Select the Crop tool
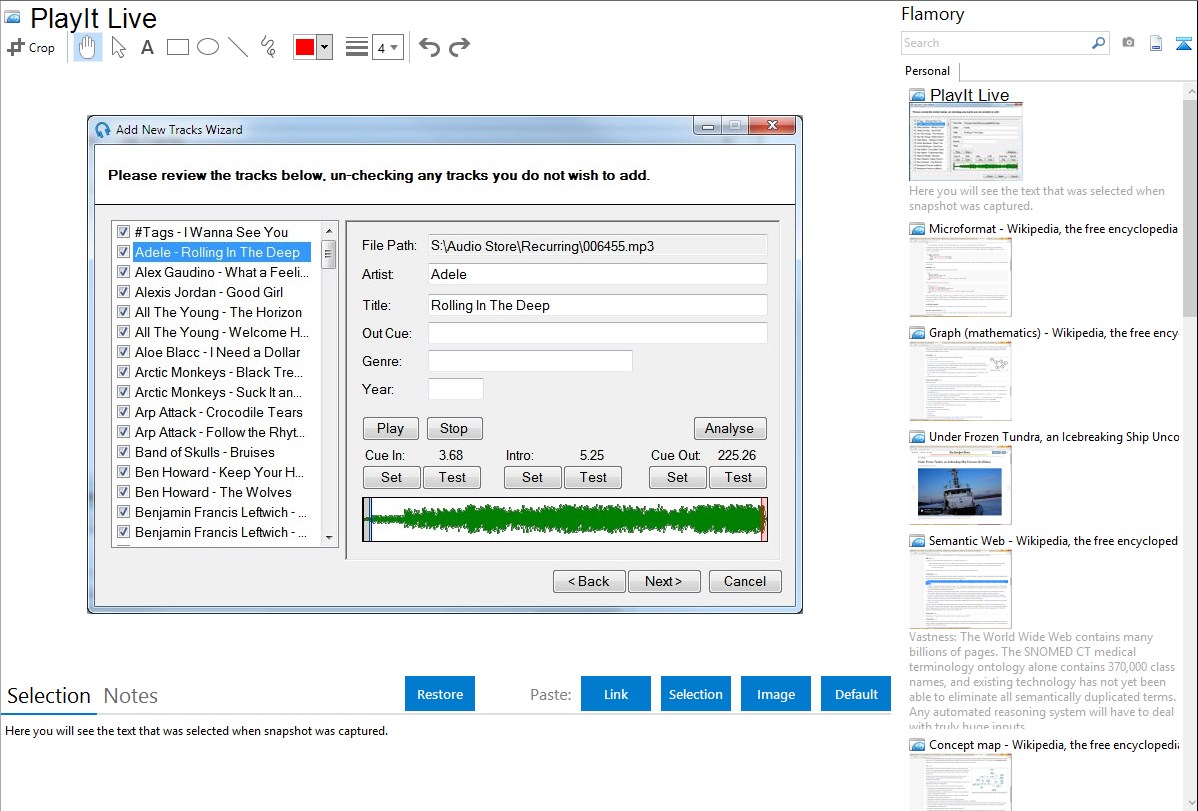This screenshot has width=1198, height=811. click(x=31, y=47)
